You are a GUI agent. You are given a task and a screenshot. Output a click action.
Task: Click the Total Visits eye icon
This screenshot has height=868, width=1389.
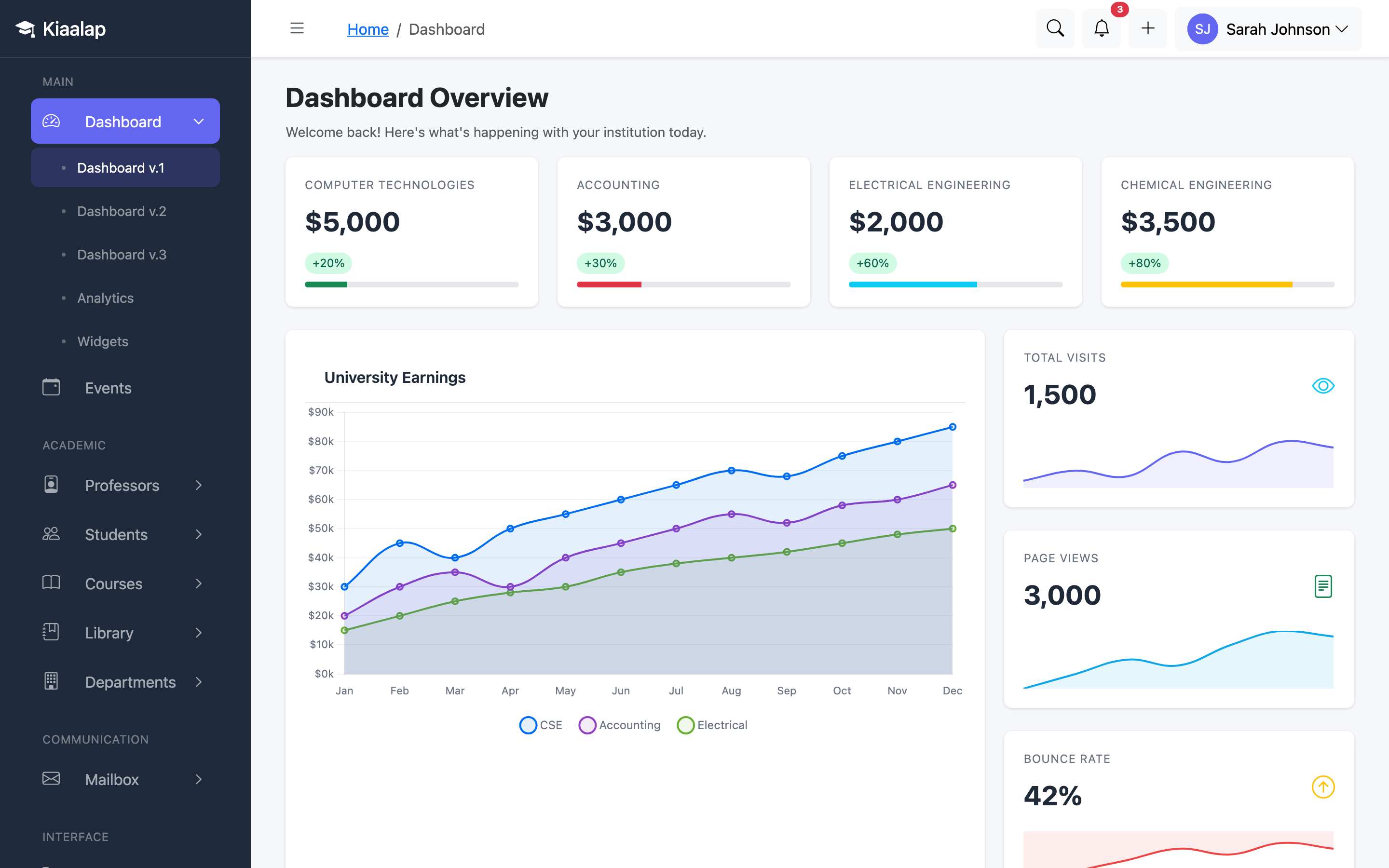pyautogui.click(x=1323, y=386)
